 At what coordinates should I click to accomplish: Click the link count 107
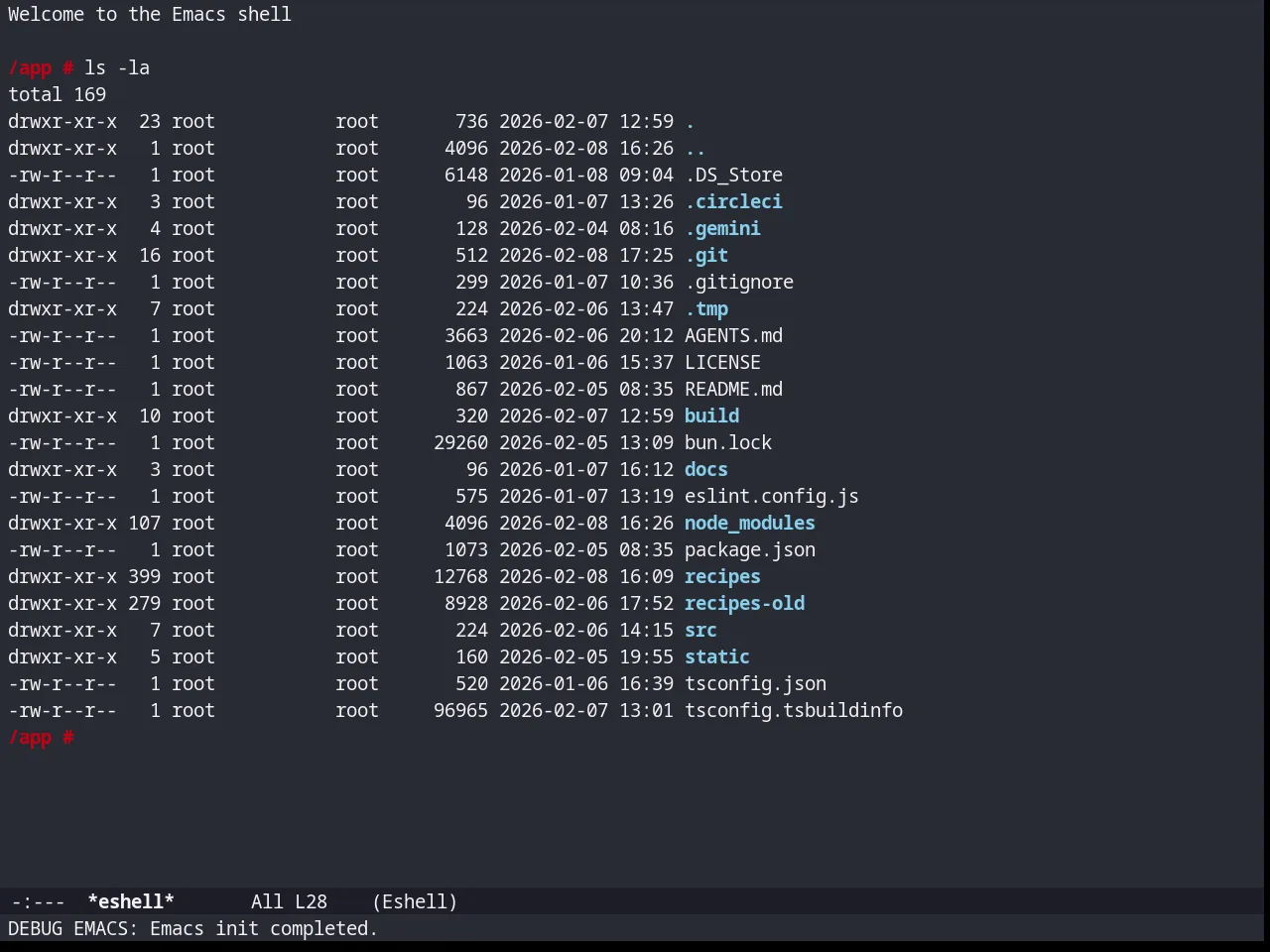[x=144, y=523]
